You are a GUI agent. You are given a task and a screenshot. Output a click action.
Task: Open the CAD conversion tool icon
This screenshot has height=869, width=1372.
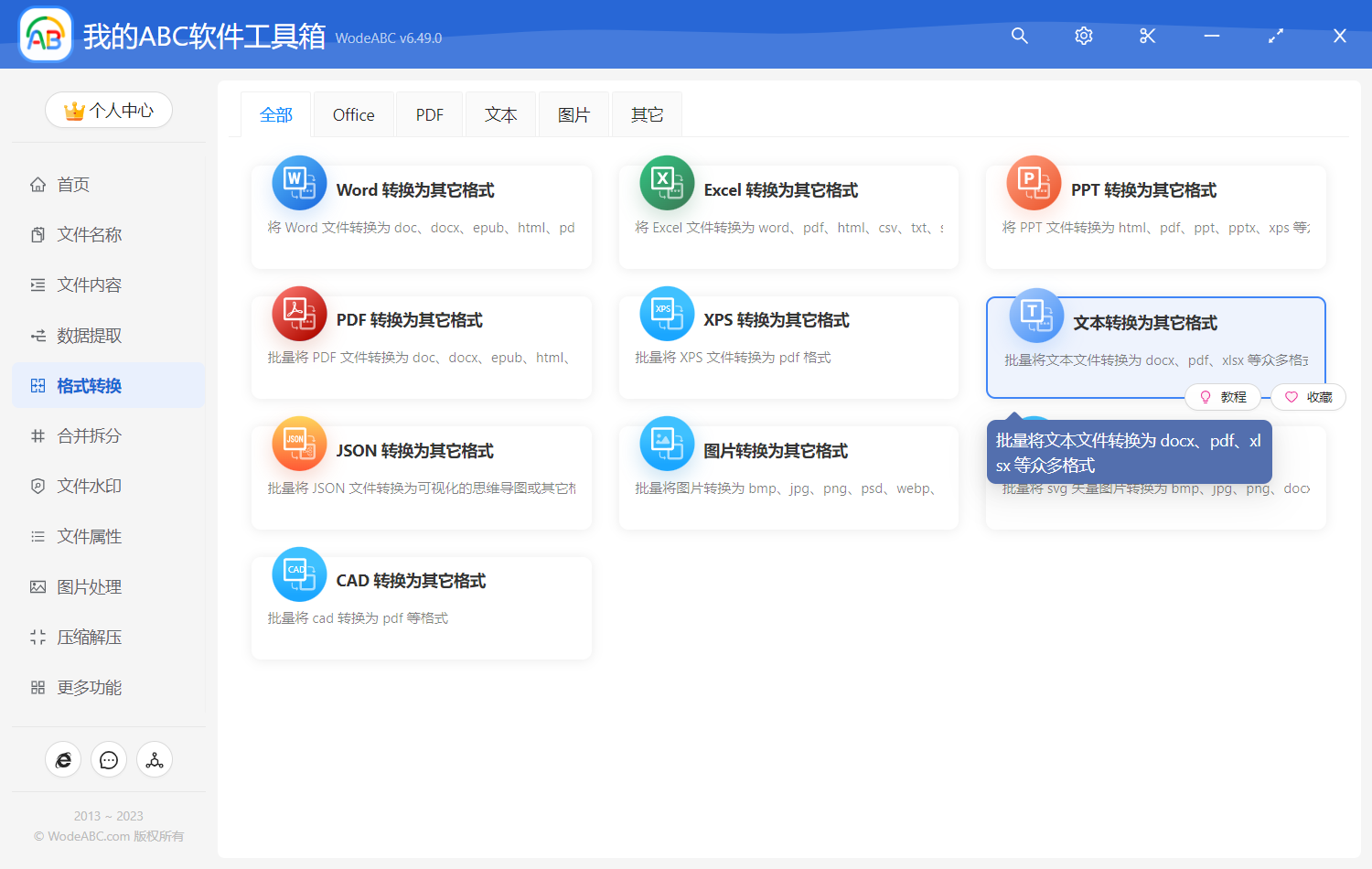299,574
